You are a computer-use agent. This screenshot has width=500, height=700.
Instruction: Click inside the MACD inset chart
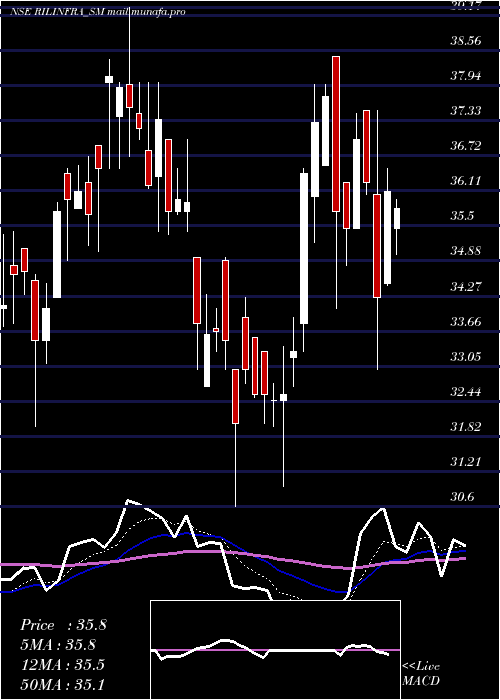pos(275,650)
